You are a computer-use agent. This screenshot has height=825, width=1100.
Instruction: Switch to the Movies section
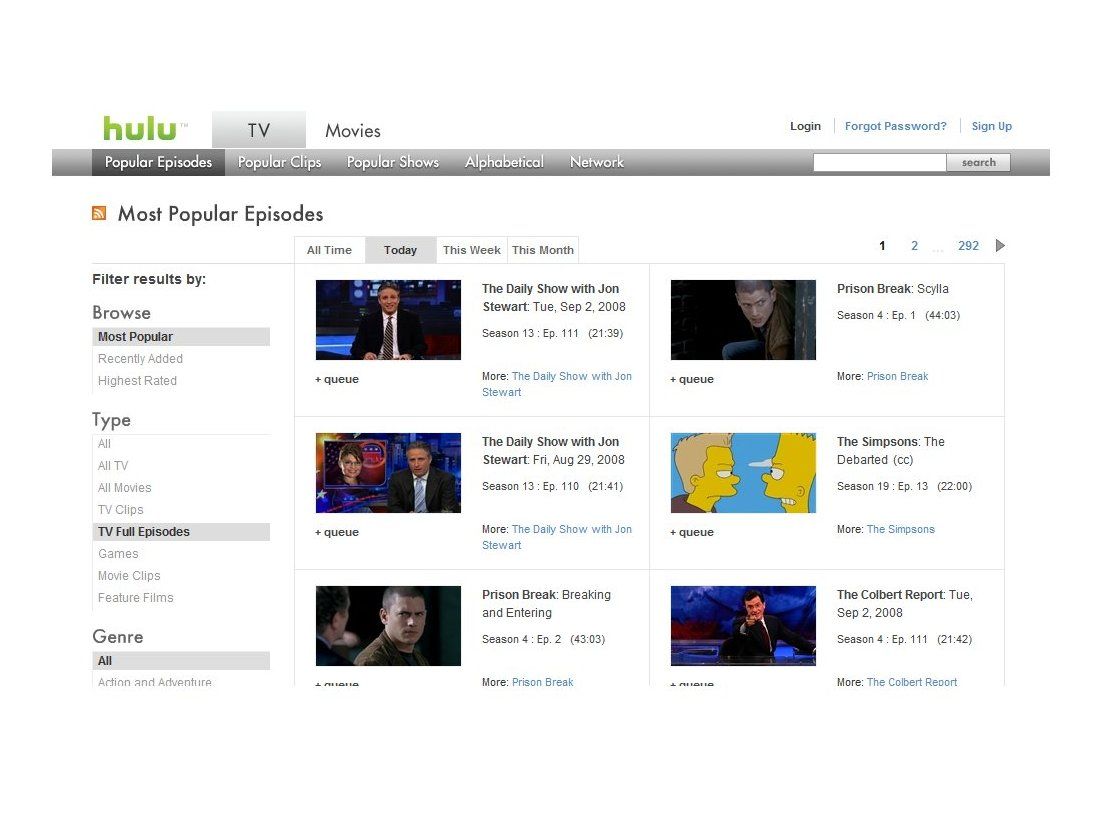[352, 130]
